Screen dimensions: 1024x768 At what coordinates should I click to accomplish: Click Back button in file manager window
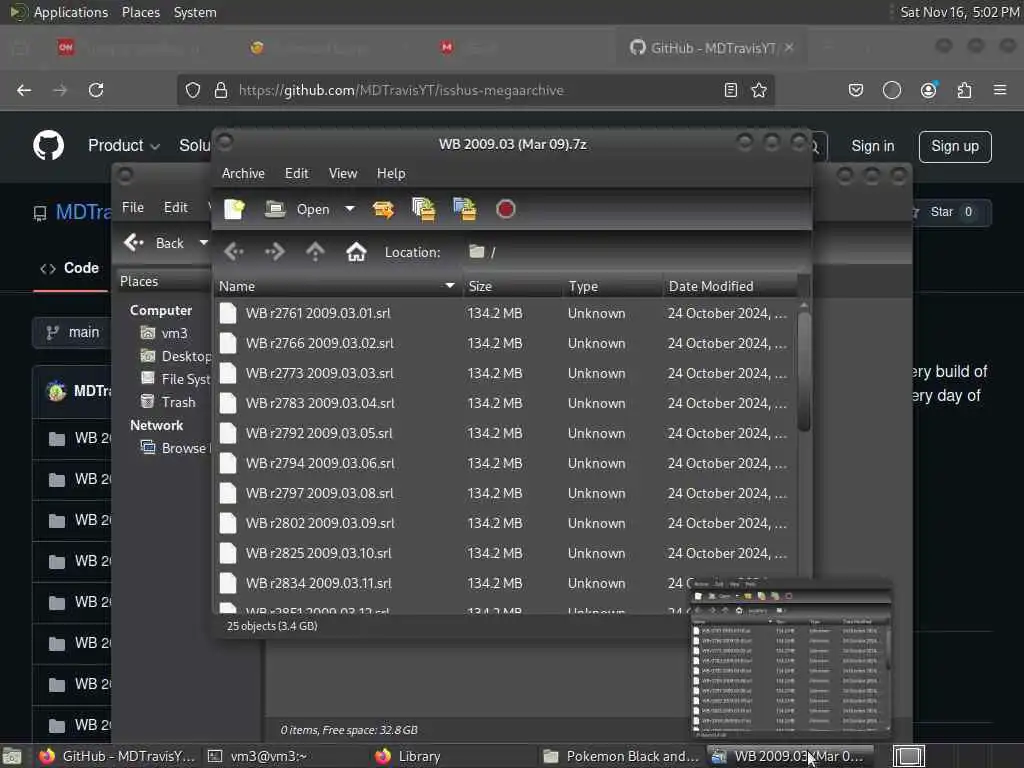point(154,243)
